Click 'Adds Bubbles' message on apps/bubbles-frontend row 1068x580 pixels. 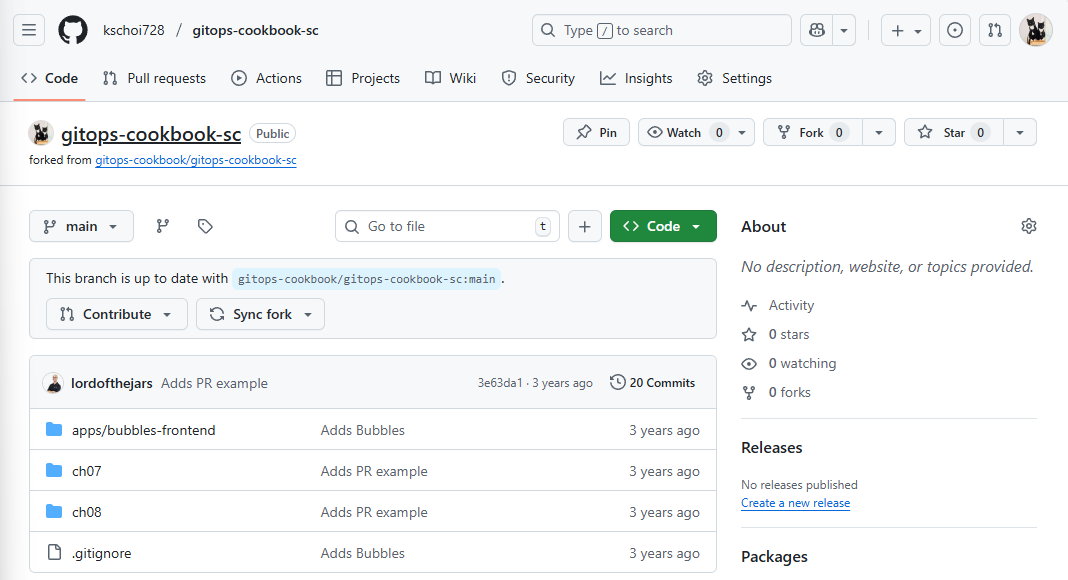(362, 430)
